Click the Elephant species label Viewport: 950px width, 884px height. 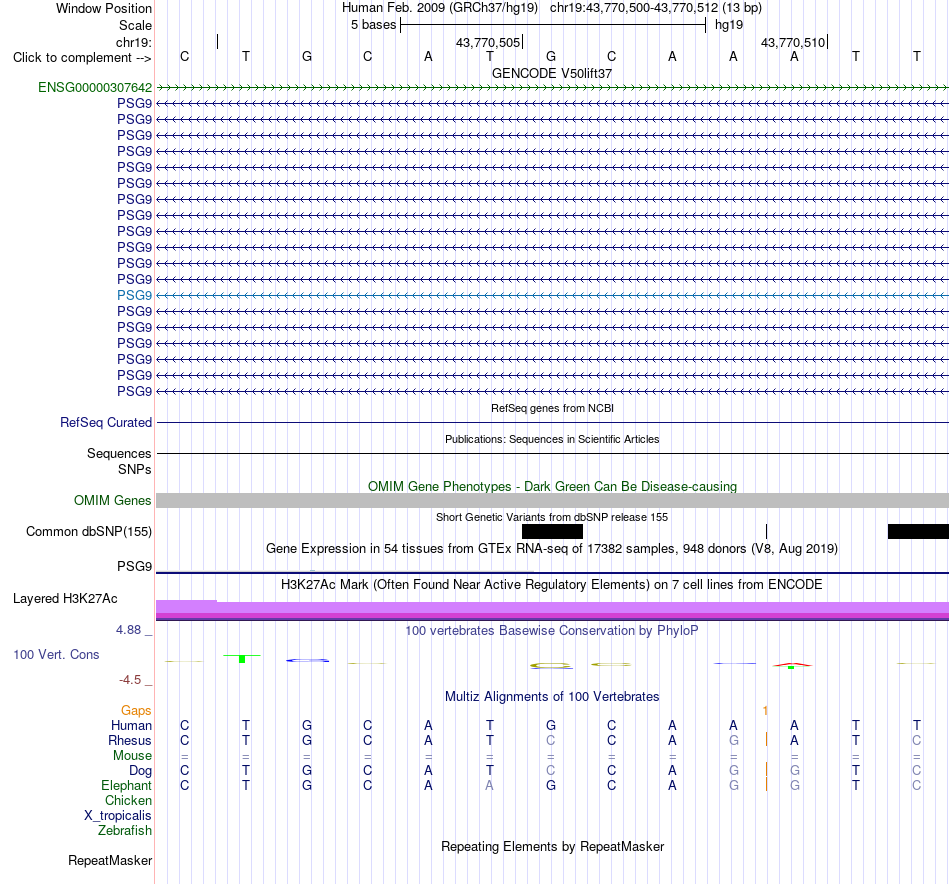coord(126,785)
